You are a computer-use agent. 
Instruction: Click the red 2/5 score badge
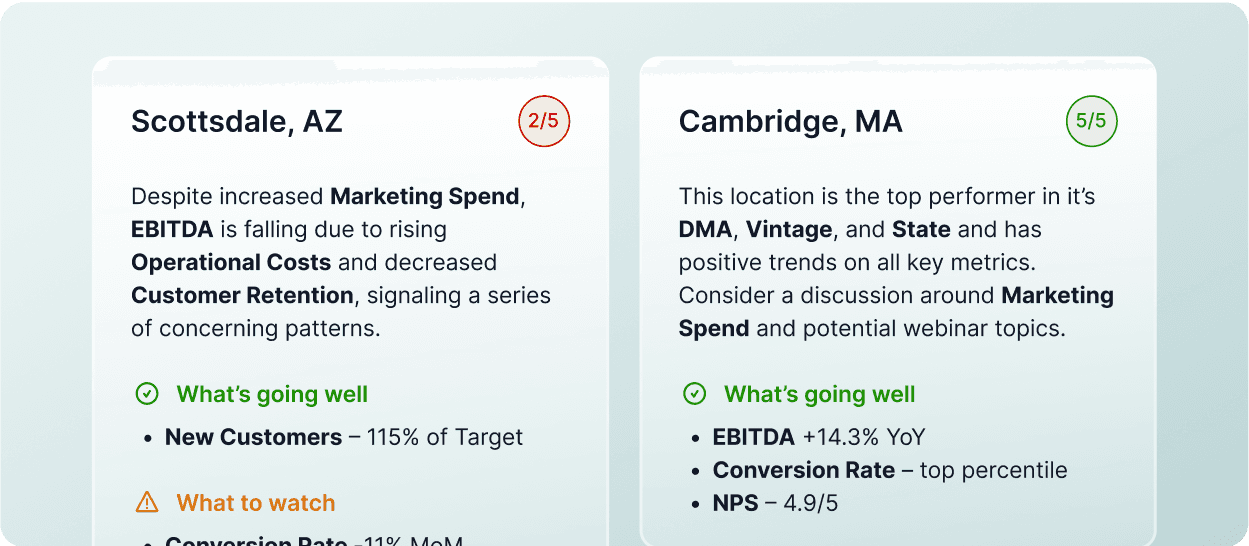[544, 122]
